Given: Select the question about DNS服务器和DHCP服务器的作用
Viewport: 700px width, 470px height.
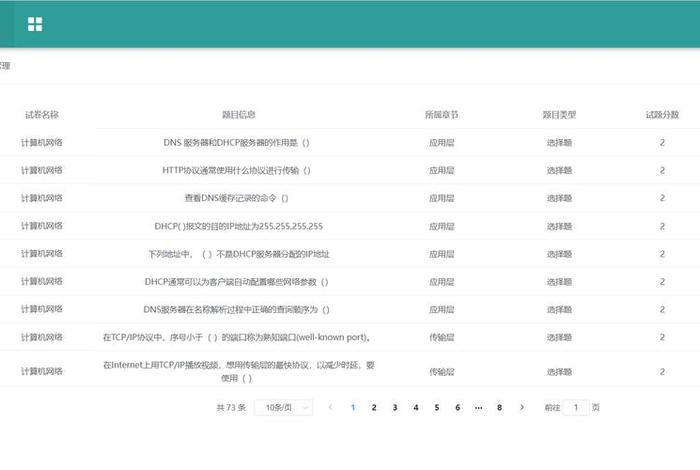Looking at the screenshot, I should tap(237, 143).
